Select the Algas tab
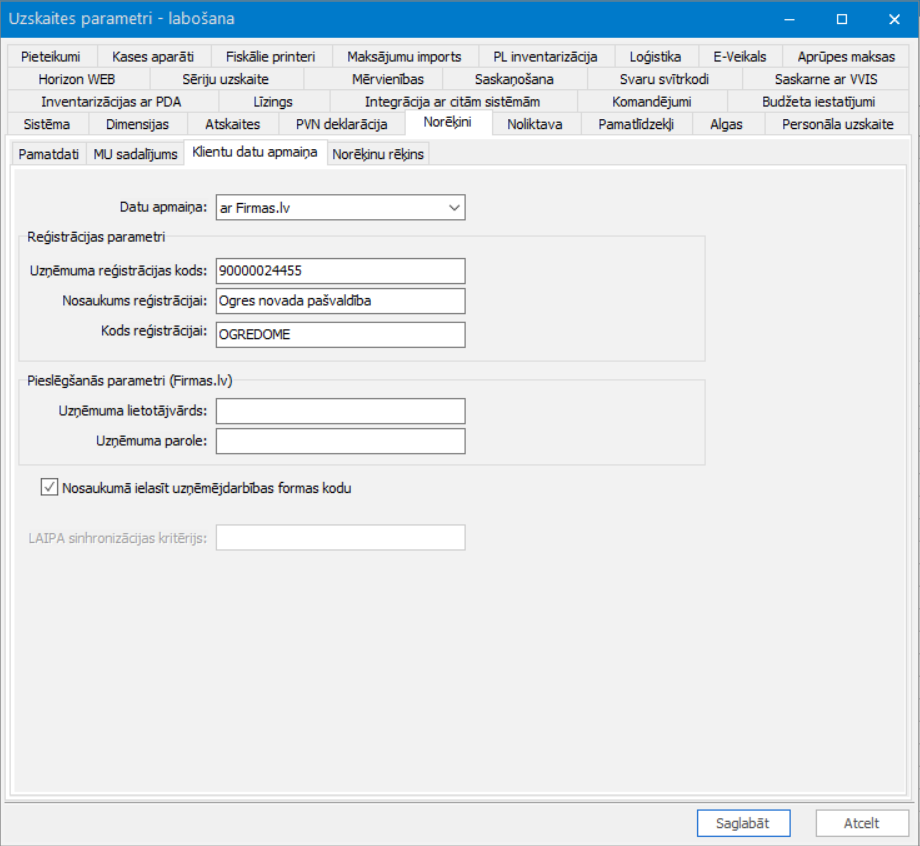The width and height of the screenshot is (920, 846). click(x=726, y=124)
